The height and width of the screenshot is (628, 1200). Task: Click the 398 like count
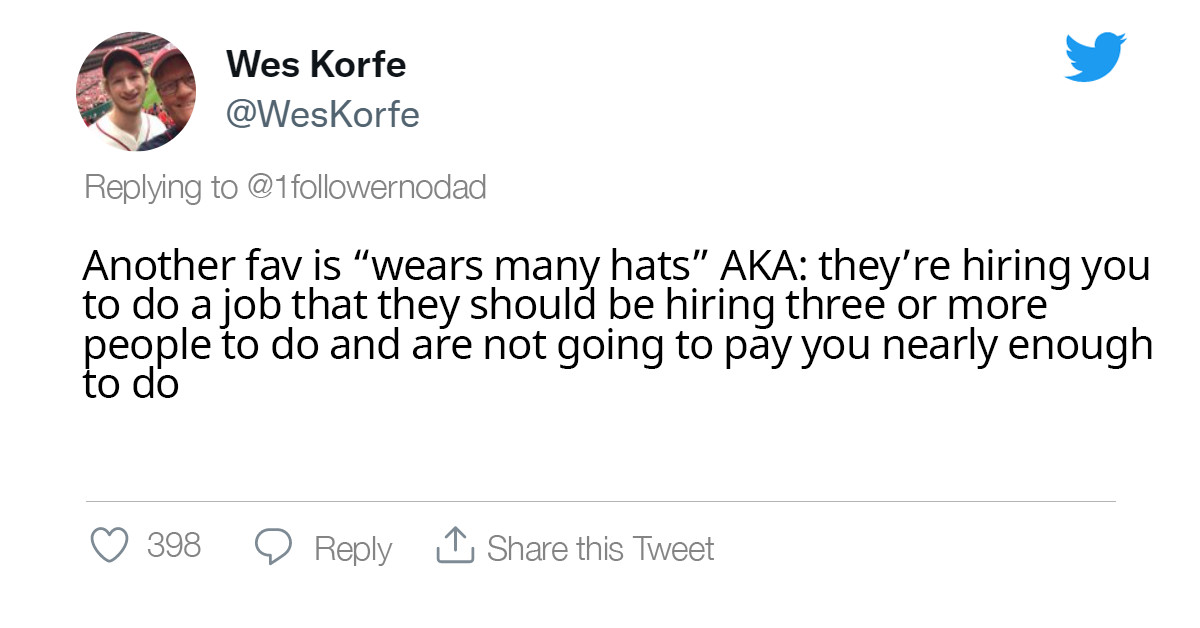(176, 546)
